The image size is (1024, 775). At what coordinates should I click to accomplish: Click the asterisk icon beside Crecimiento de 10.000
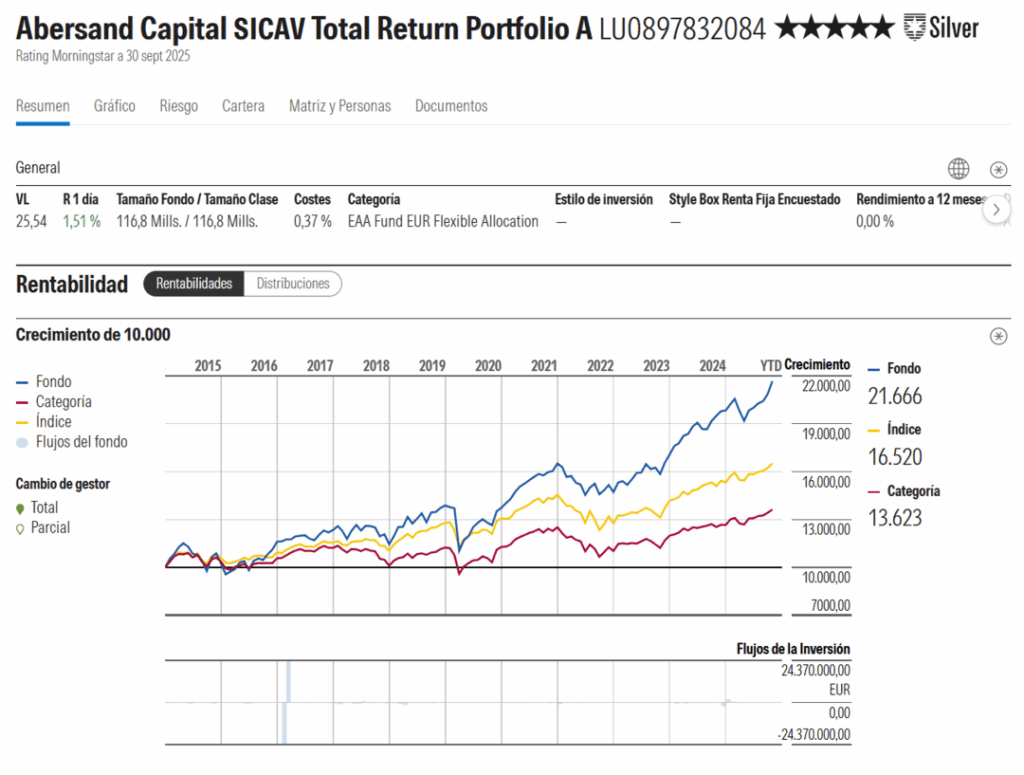998,336
